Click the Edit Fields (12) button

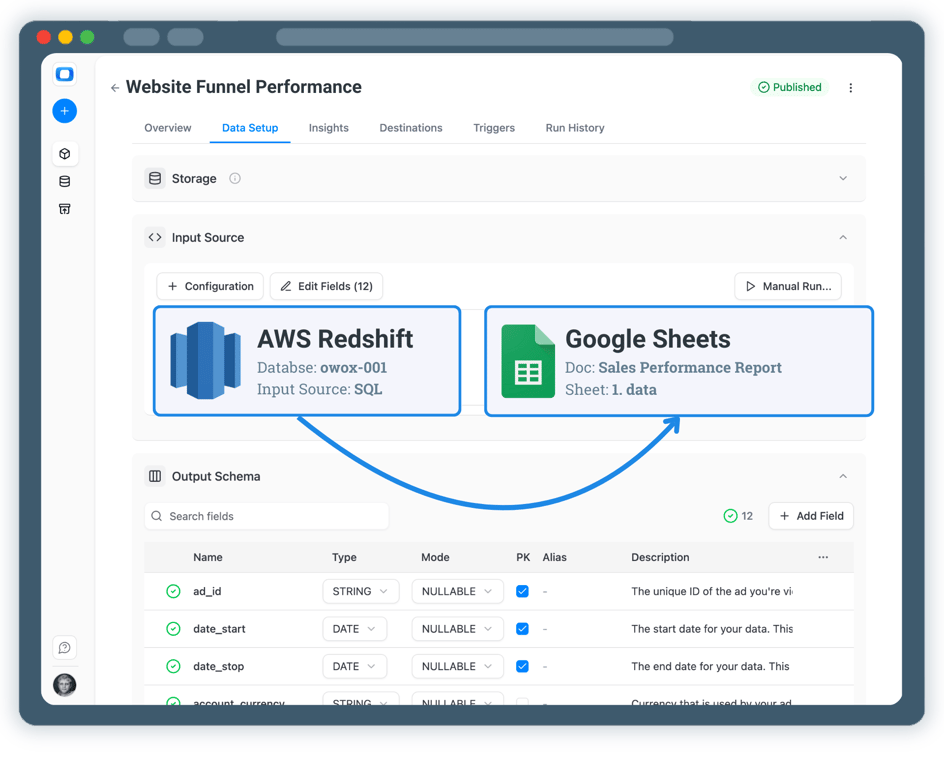pyautogui.click(x=326, y=286)
